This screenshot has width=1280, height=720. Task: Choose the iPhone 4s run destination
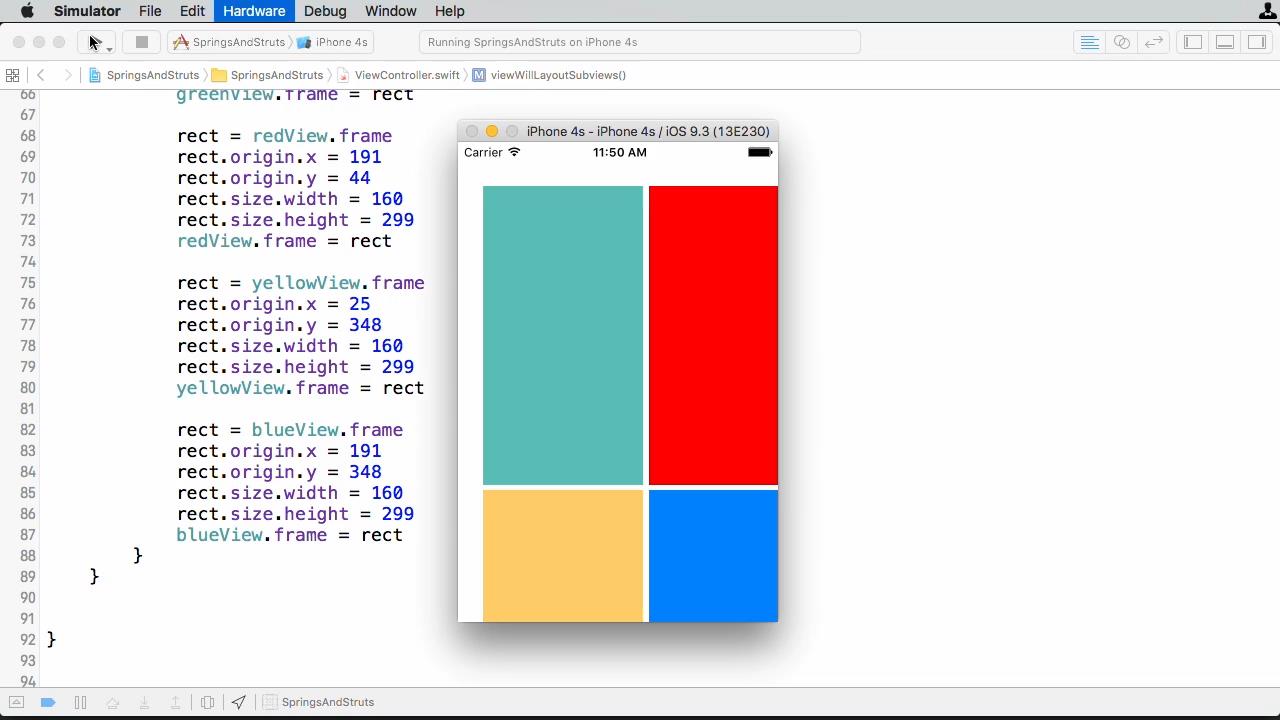point(332,42)
